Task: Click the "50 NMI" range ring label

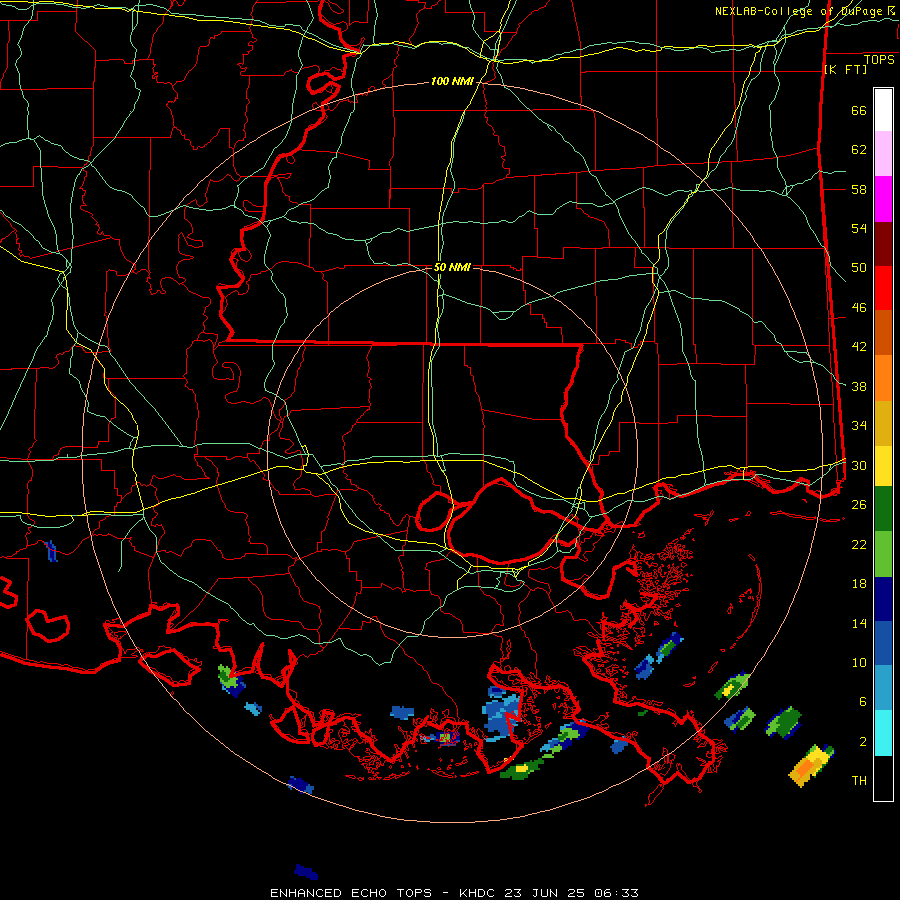Action: pyautogui.click(x=452, y=267)
